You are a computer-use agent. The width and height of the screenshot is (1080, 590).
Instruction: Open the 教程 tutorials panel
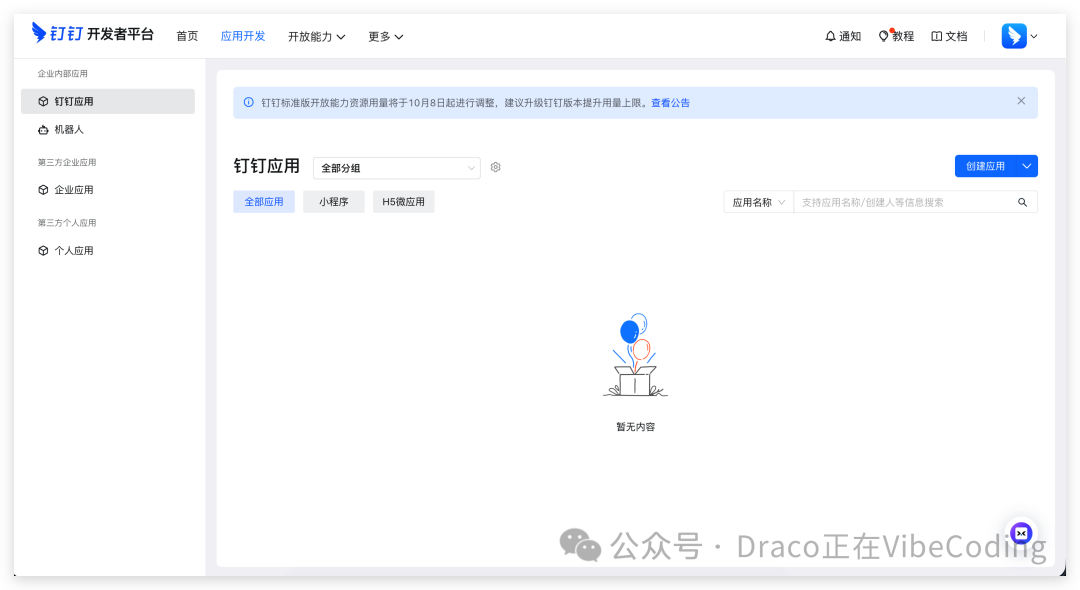tap(898, 35)
